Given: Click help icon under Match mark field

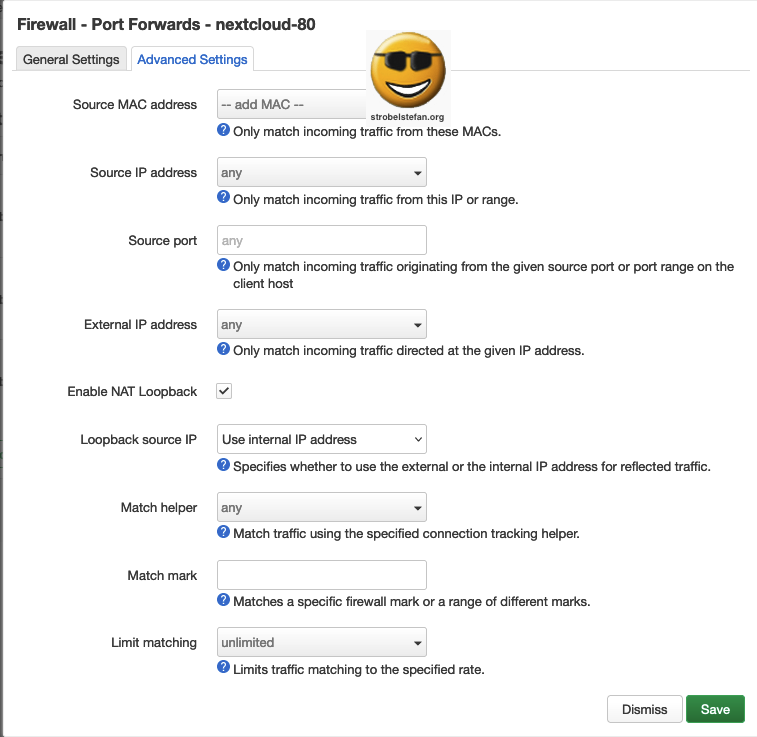Looking at the screenshot, I should 224,601.
